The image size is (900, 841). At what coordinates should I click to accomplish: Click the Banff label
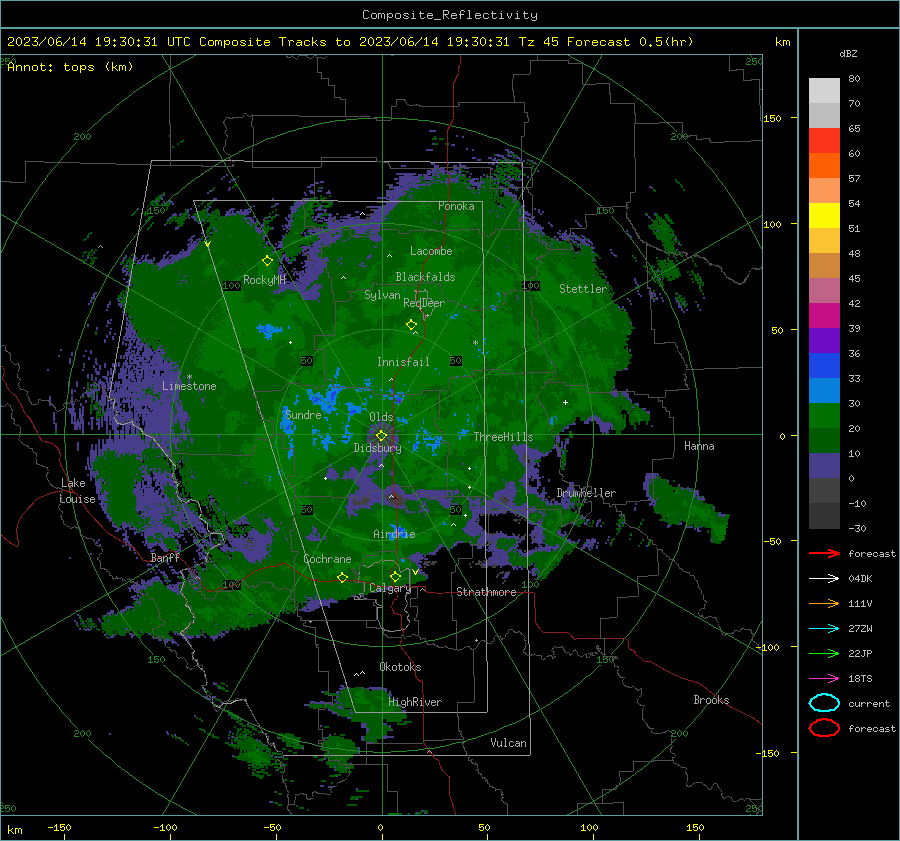[x=165, y=557]
